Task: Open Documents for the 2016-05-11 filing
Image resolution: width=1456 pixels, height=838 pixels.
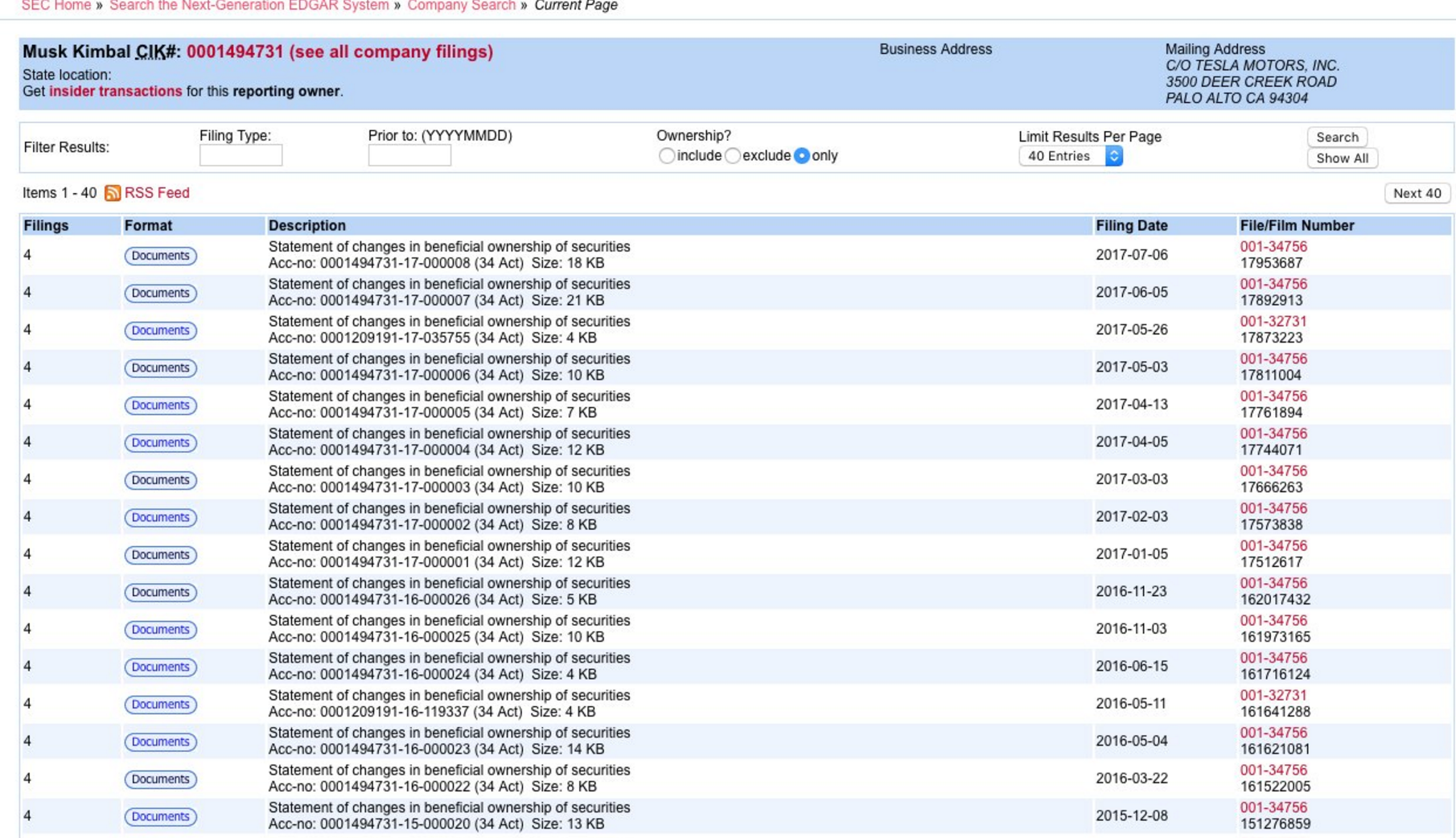Action: tap(160, 704)
